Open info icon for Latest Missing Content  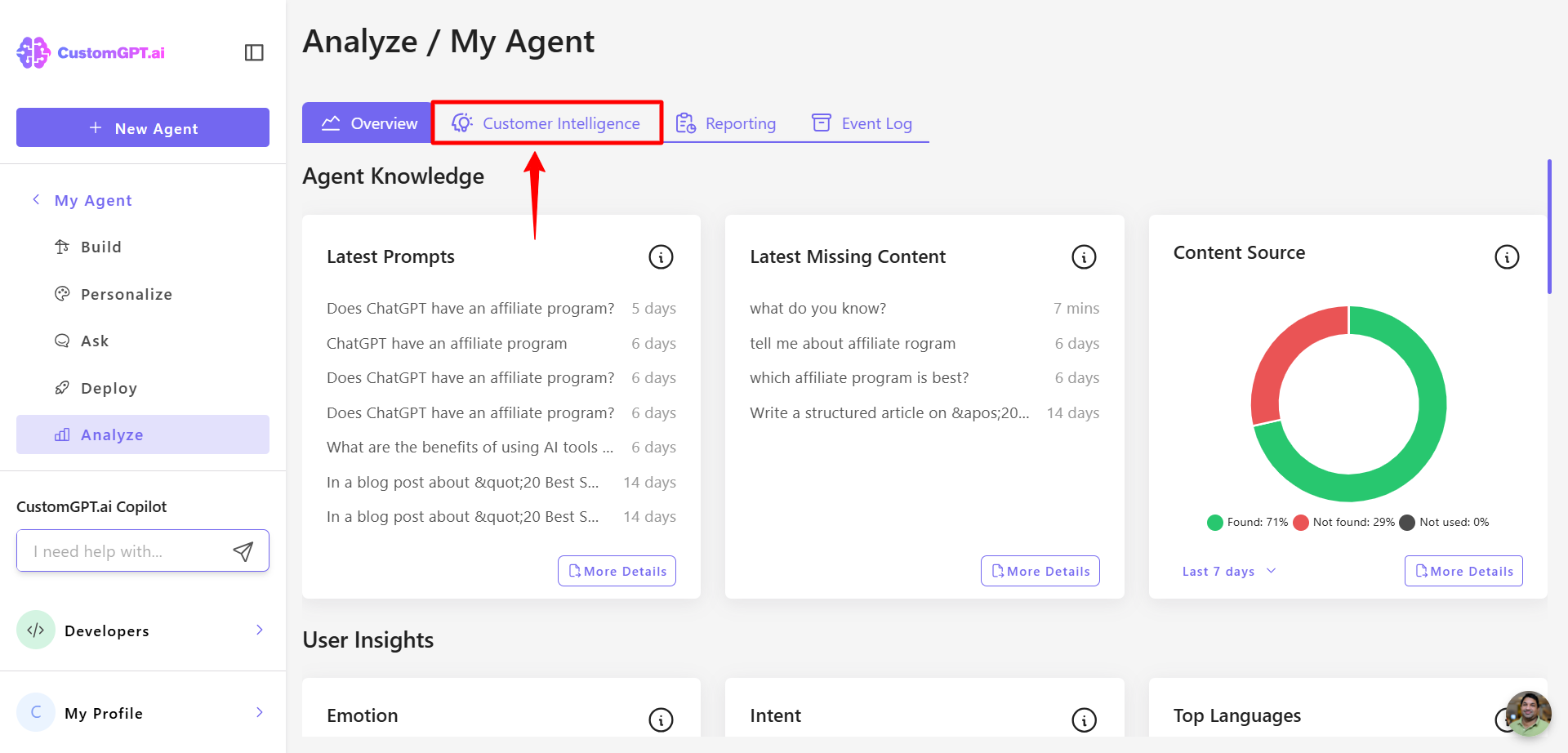(x=1084, y=257)
